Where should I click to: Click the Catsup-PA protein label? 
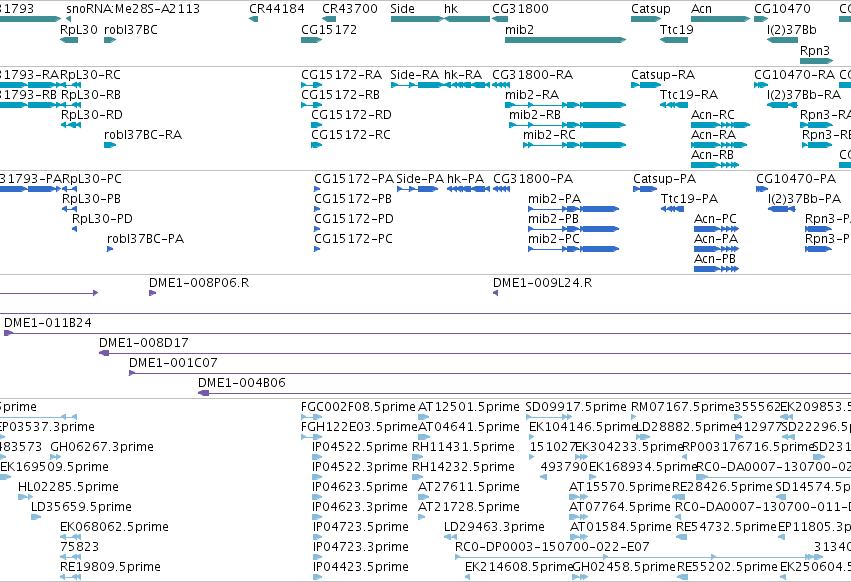(664, 179)
